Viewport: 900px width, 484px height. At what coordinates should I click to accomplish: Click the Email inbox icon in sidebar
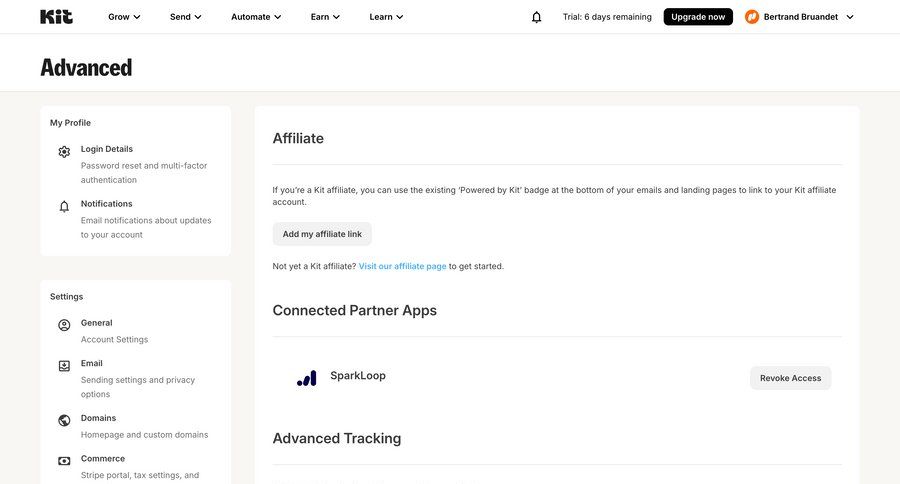[64, 366]
